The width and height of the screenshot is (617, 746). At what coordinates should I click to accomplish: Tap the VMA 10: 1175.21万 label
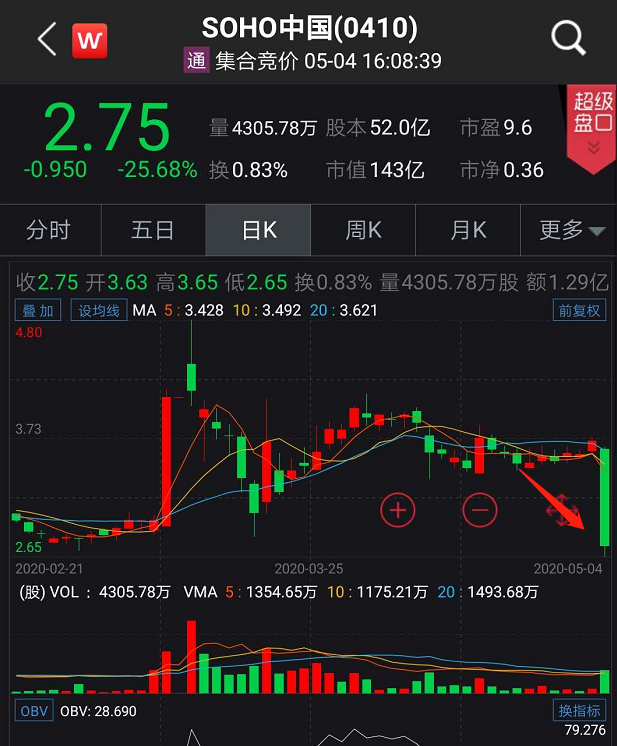[x=377, y=592]
